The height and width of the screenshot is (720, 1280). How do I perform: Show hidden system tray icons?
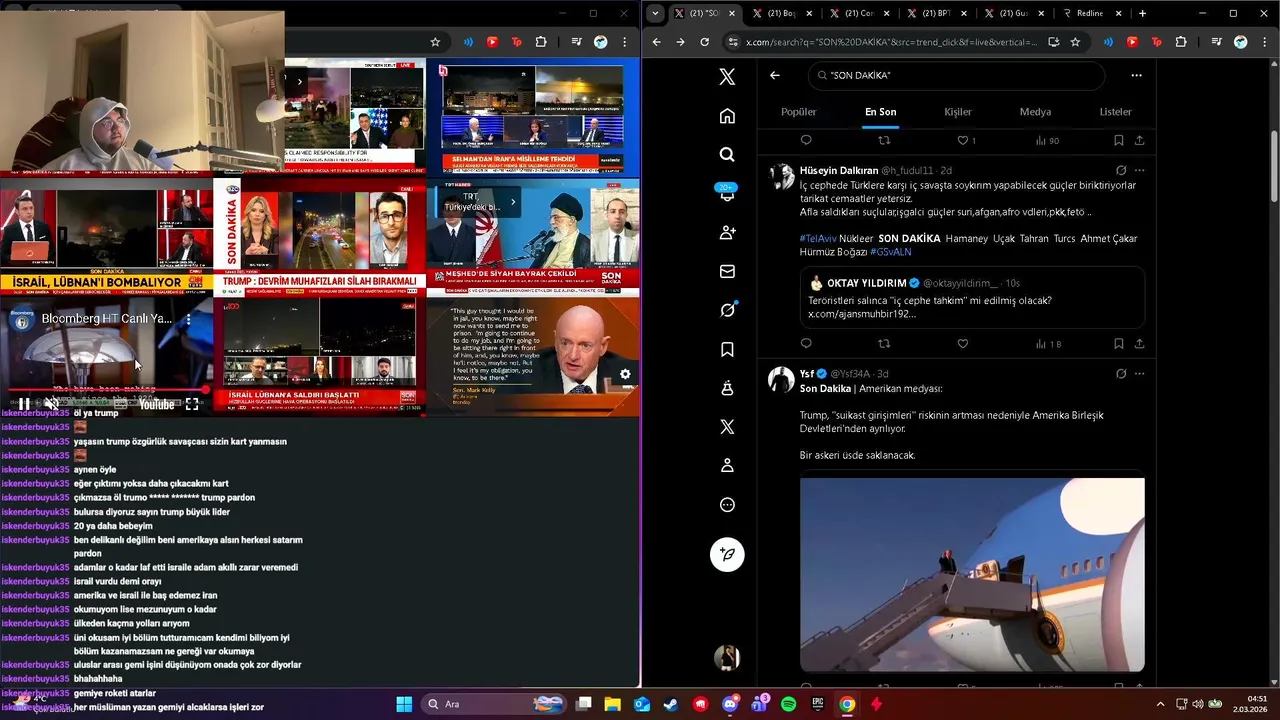1160,704
